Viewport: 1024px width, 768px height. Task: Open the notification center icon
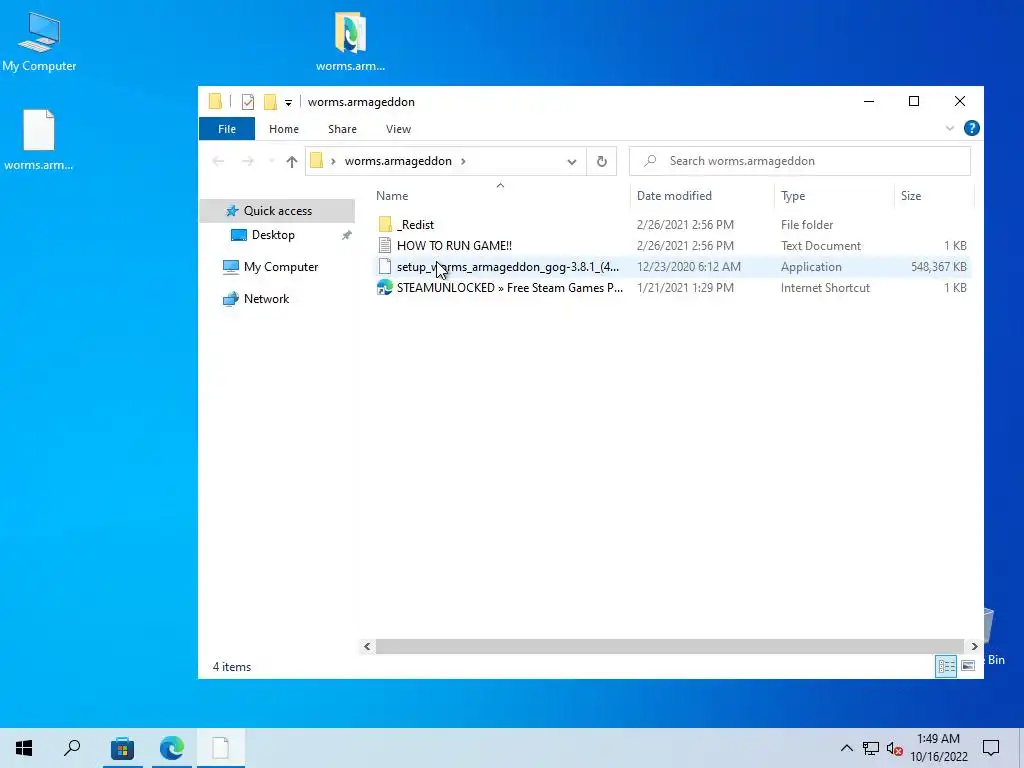click(x=991, y=748)
